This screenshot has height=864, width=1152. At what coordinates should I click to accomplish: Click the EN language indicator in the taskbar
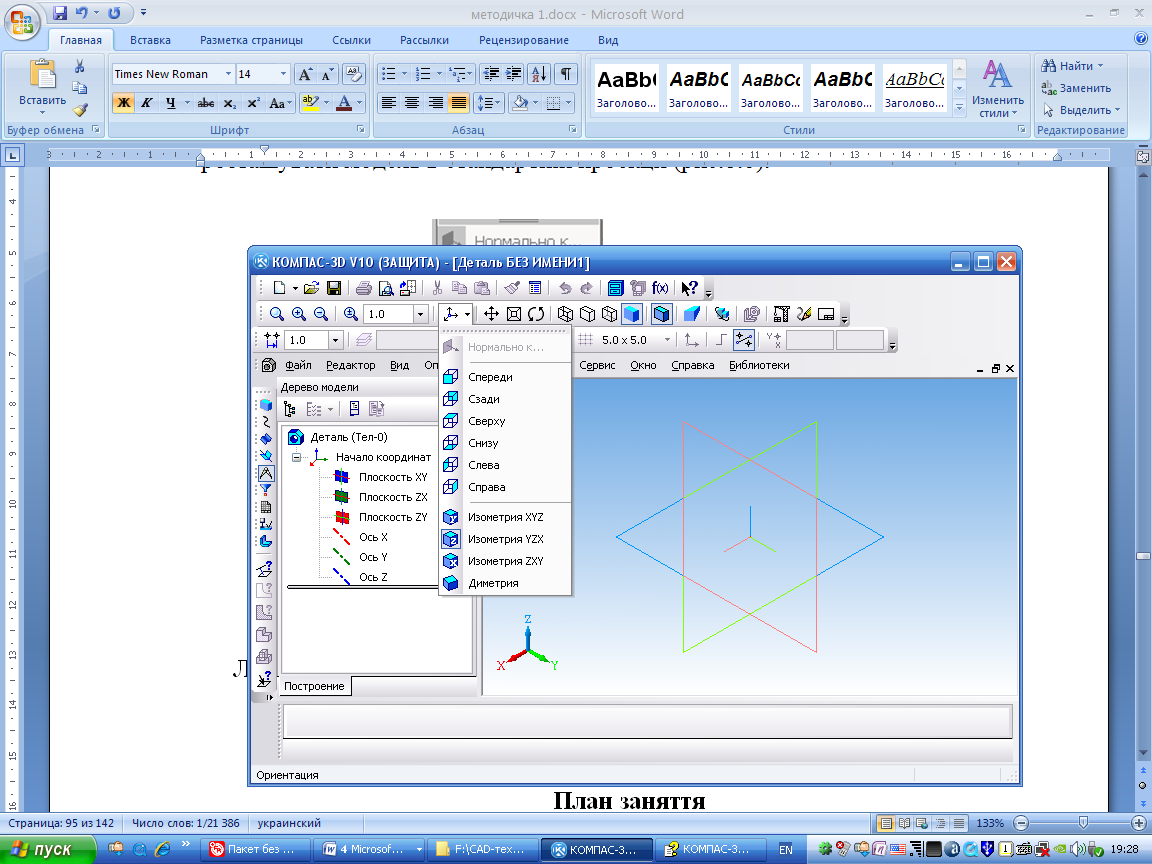(785, 849)
